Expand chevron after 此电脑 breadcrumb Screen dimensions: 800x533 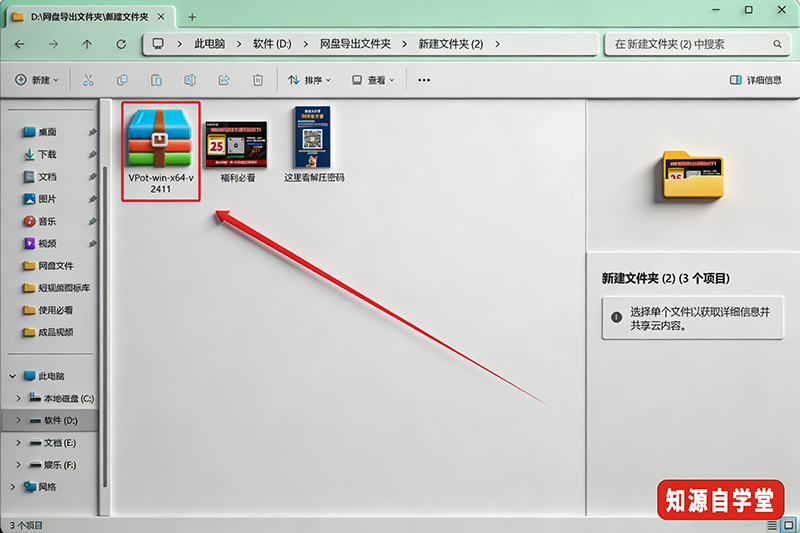[239, 44]
